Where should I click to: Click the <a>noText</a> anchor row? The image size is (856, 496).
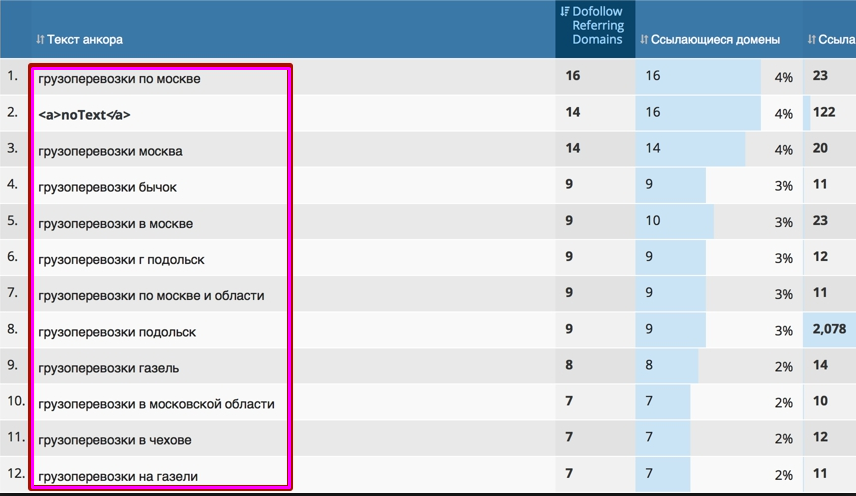(x=84, y=114)
